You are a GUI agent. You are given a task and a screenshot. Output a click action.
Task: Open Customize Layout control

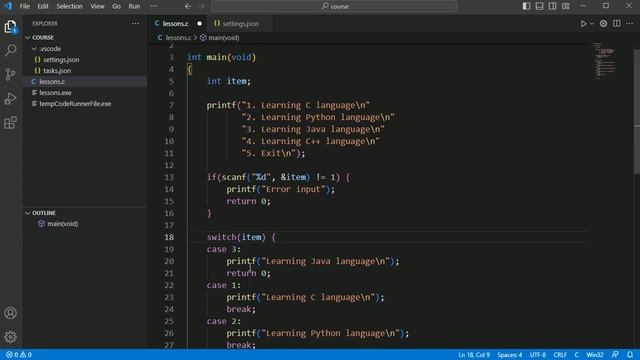click(x=566, y=6)
